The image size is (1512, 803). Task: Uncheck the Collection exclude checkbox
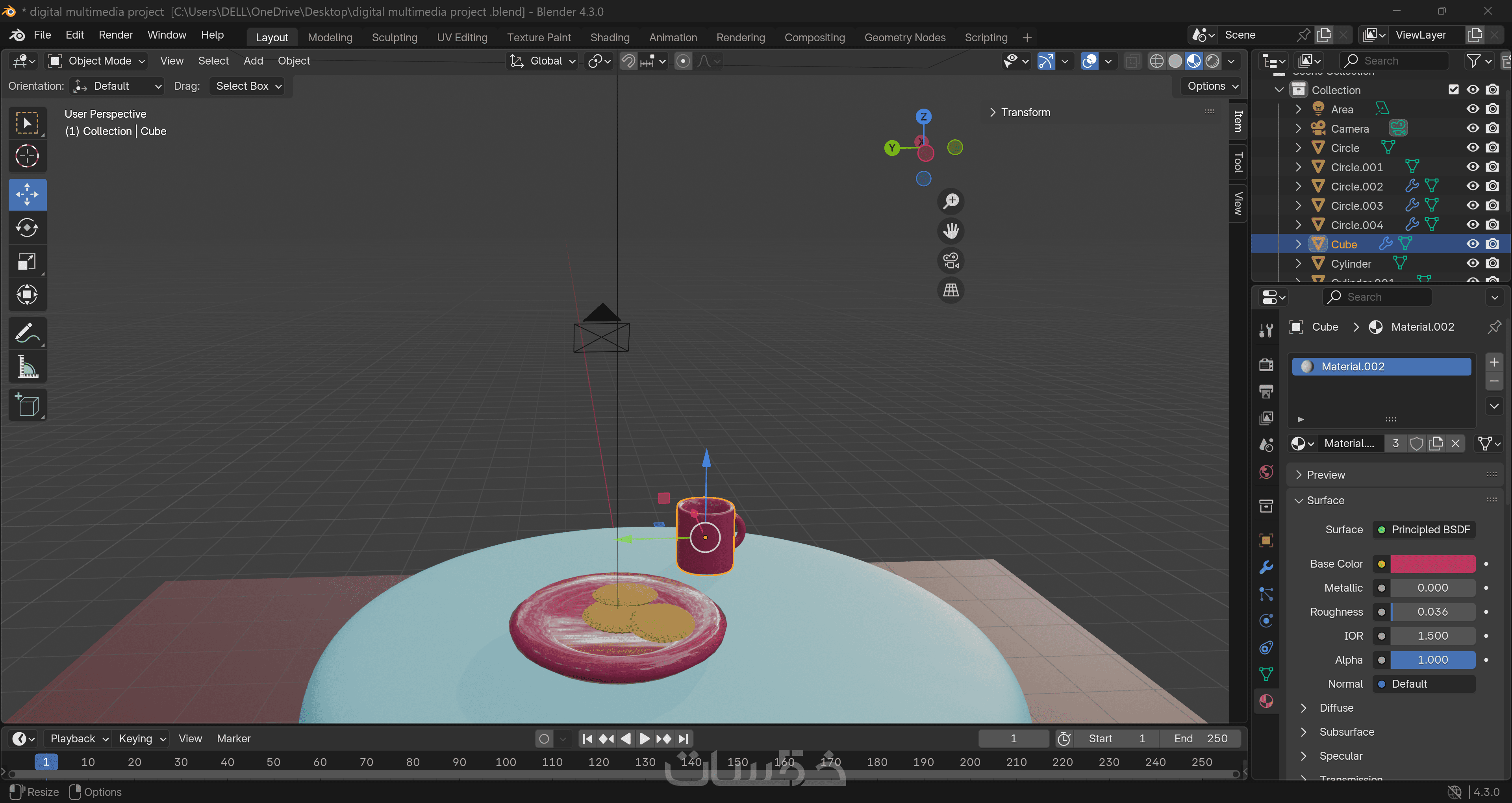[1453, 90]
